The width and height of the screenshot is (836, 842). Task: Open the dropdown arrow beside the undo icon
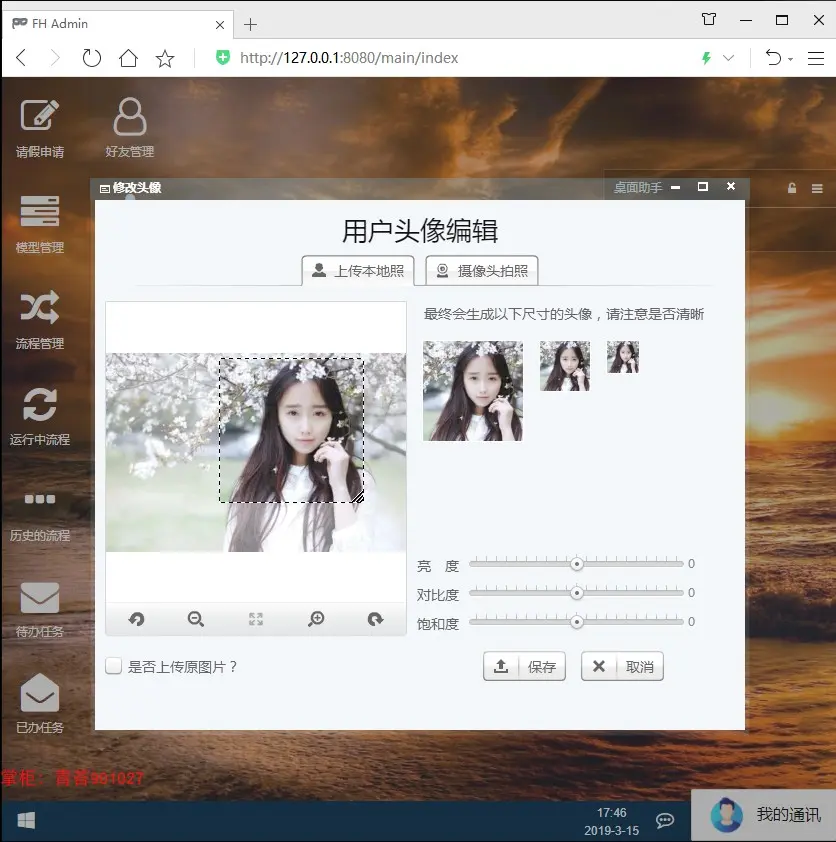tap(790, 59)
